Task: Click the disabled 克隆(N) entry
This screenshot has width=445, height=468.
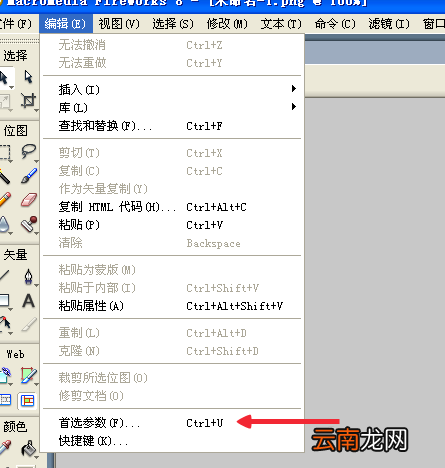Action: click(x=172, y=351)
